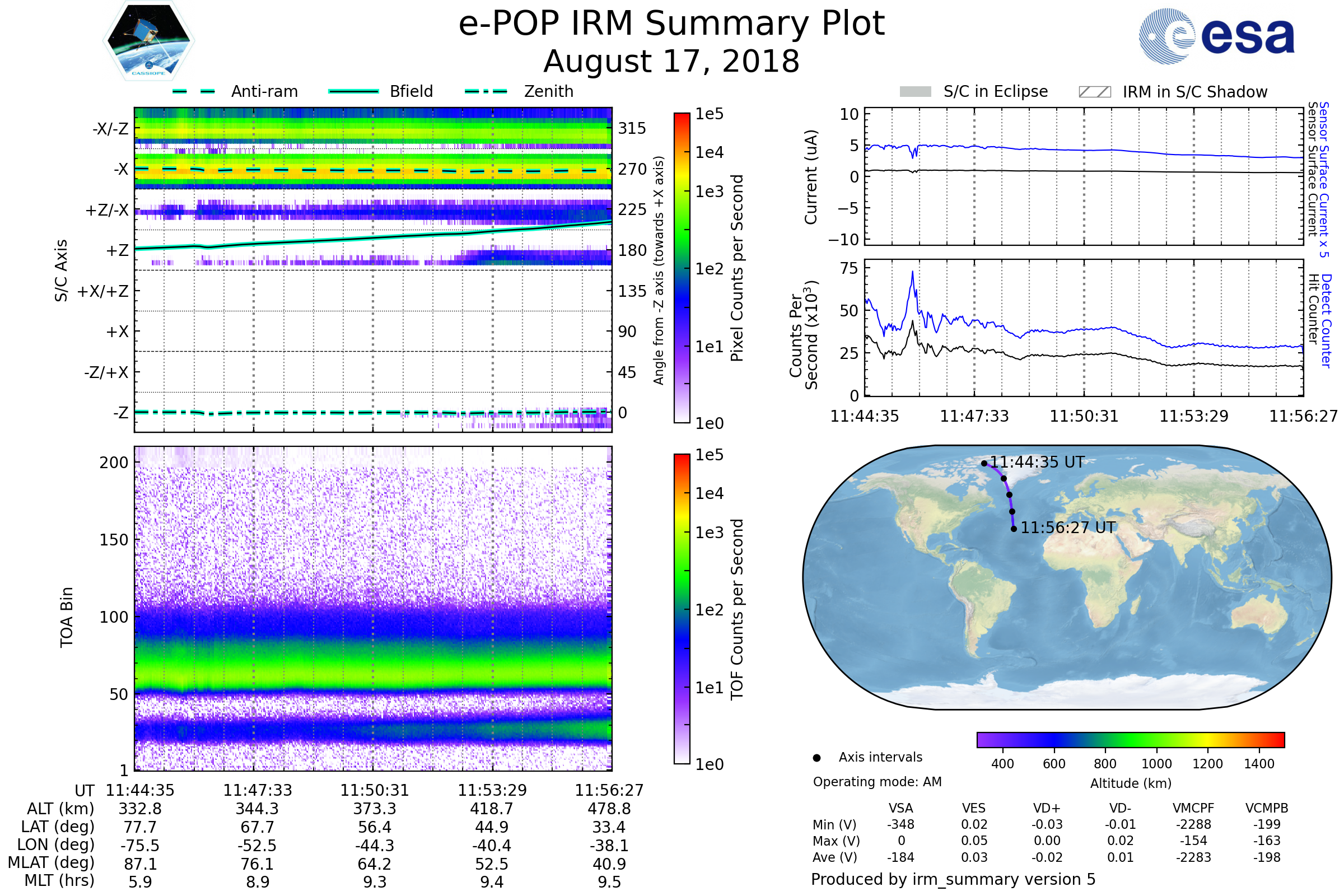The height and width of the screenshot is (896, 1344).
Task: Click the 11:56:27 UT orbit end marker
Action: click(1014, 529)
